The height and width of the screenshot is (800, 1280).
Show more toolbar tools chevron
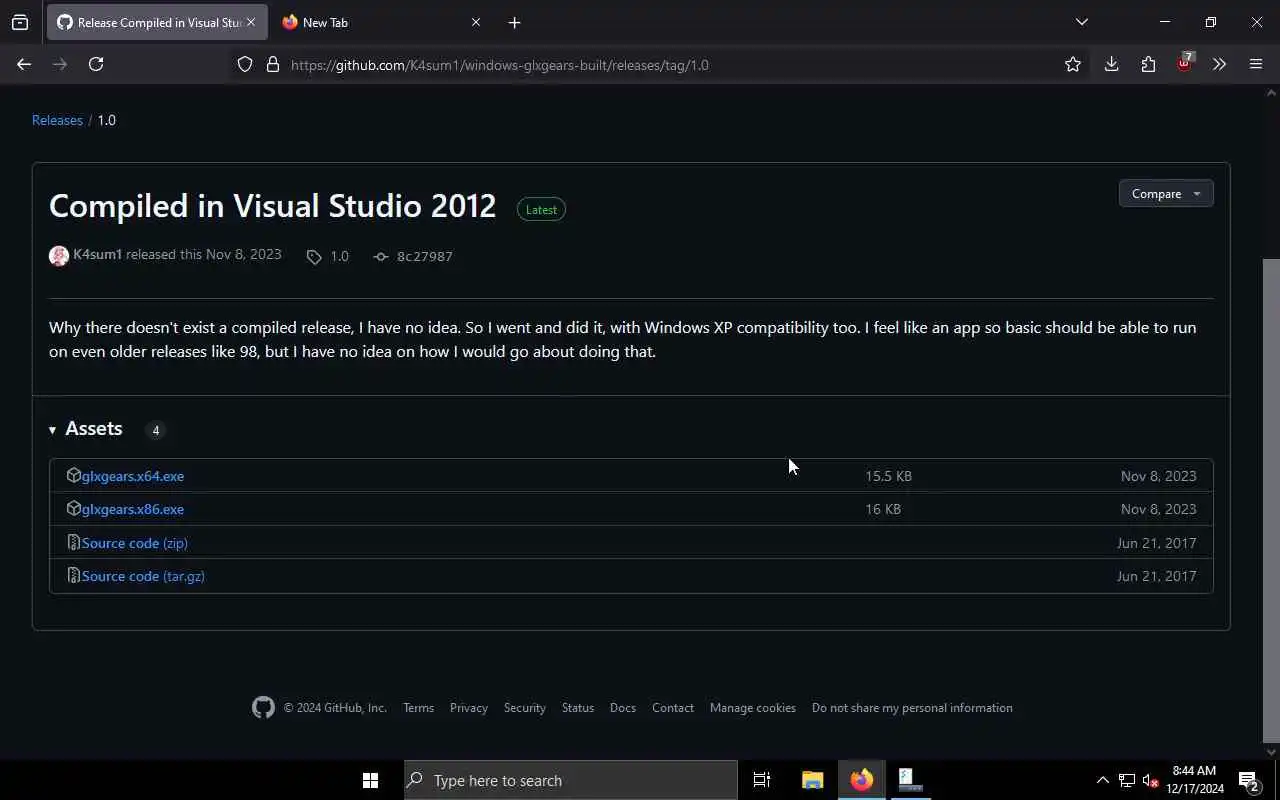pos(1219,64)
